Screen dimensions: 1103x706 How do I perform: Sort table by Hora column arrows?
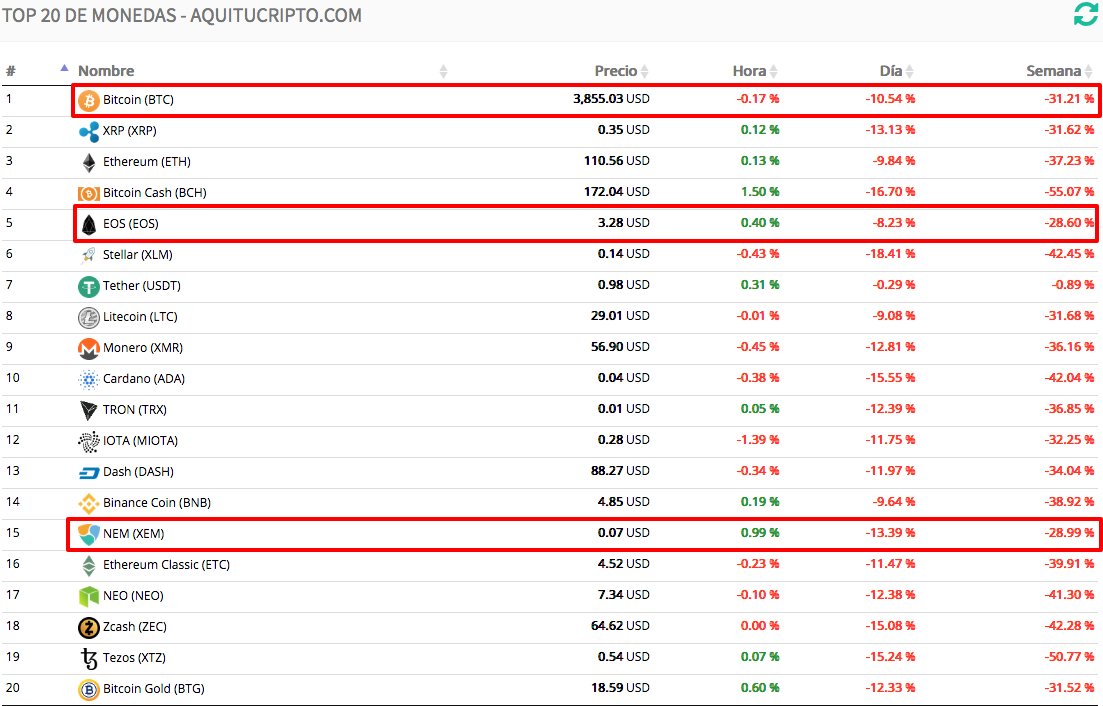coord(774,71)
